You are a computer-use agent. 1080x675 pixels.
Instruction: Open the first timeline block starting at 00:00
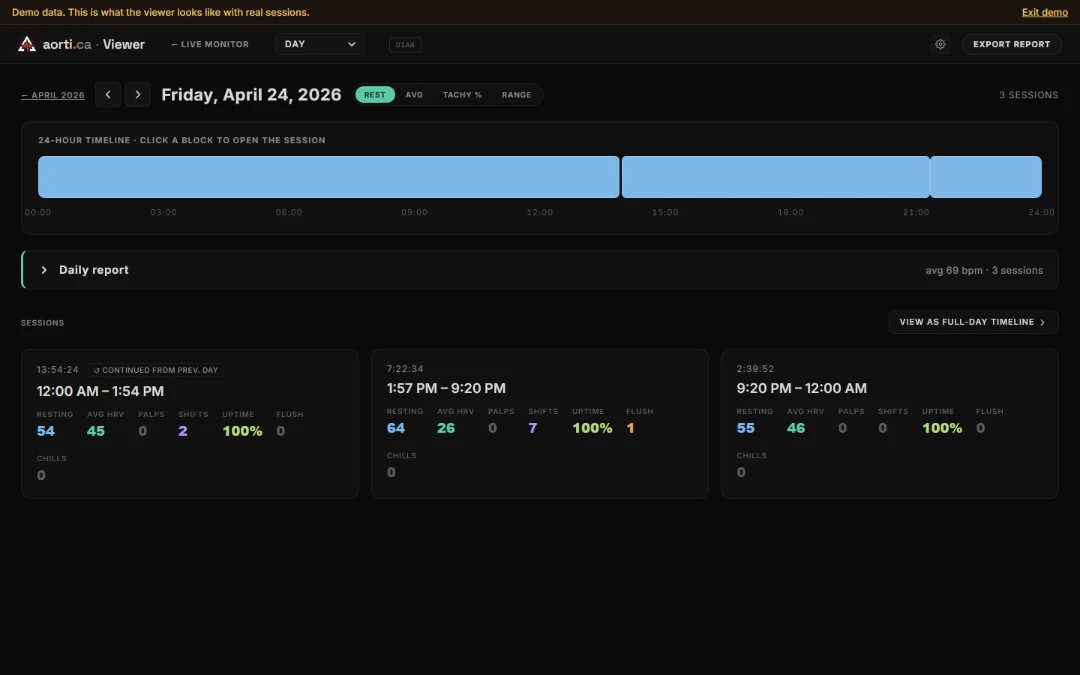click(329, 177)
